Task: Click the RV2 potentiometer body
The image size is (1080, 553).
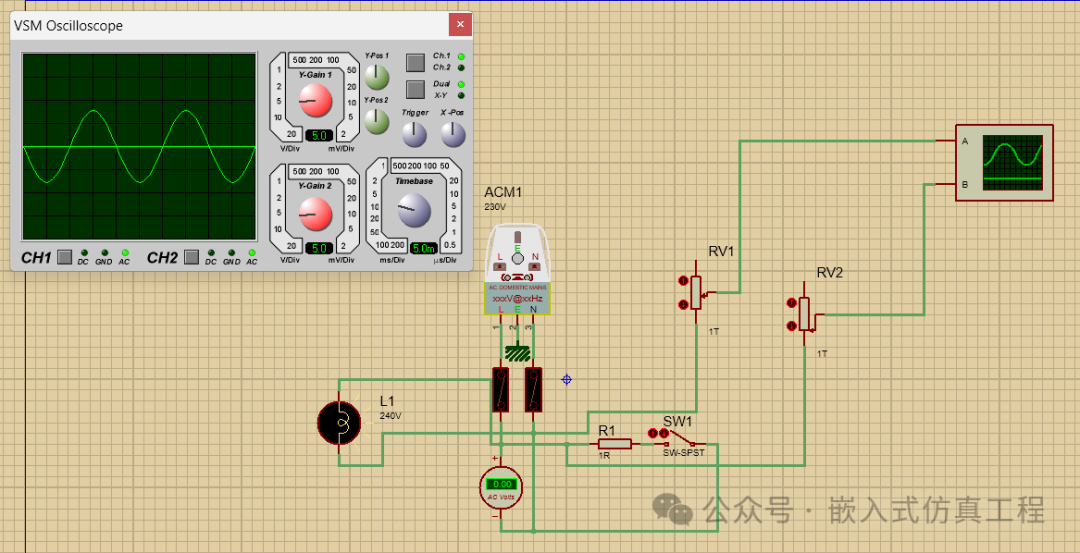Action: click(x=804, y=313)
